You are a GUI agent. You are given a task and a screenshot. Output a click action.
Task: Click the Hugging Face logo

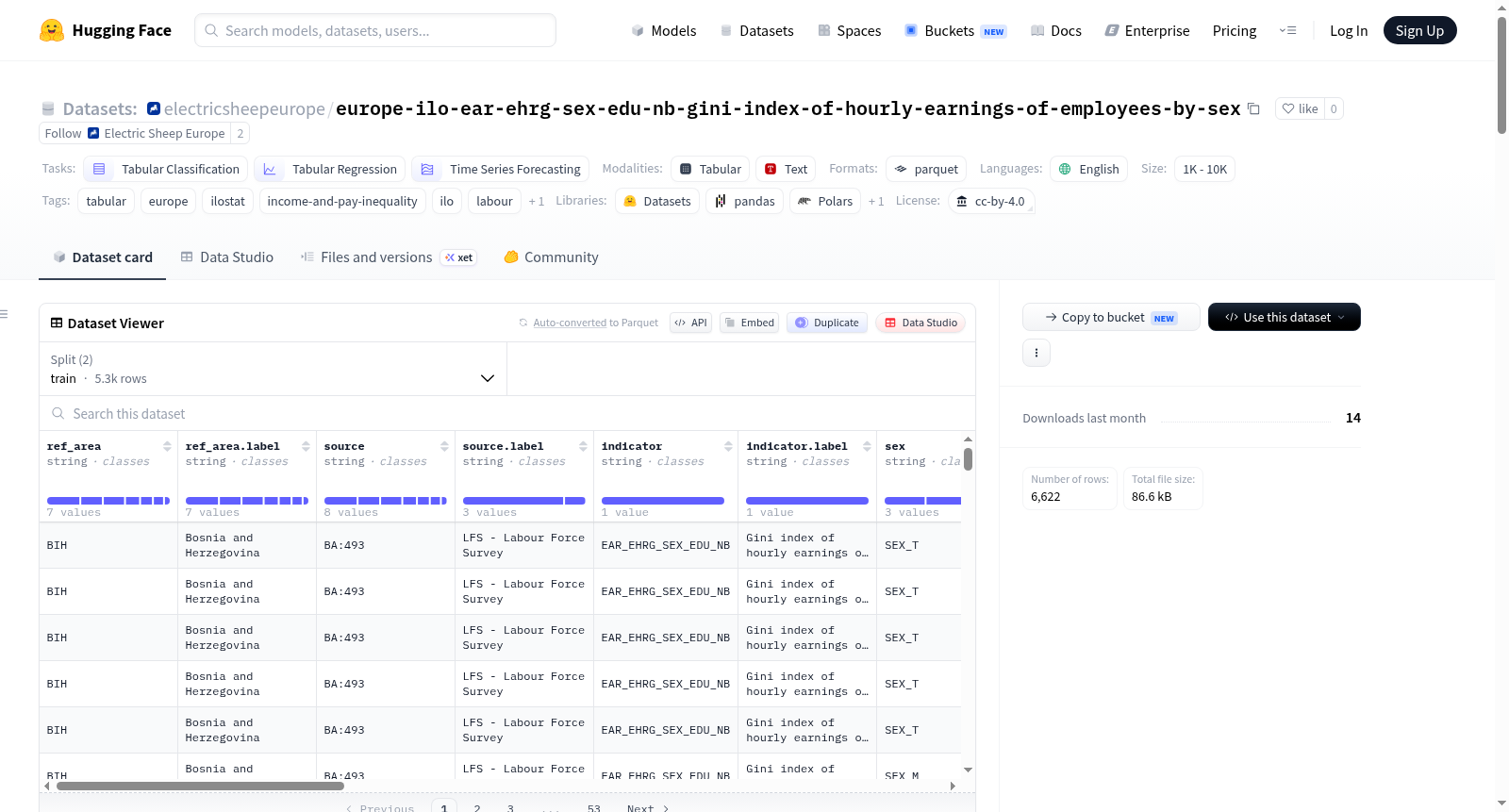pyautogui.click(x=106, y=30)
